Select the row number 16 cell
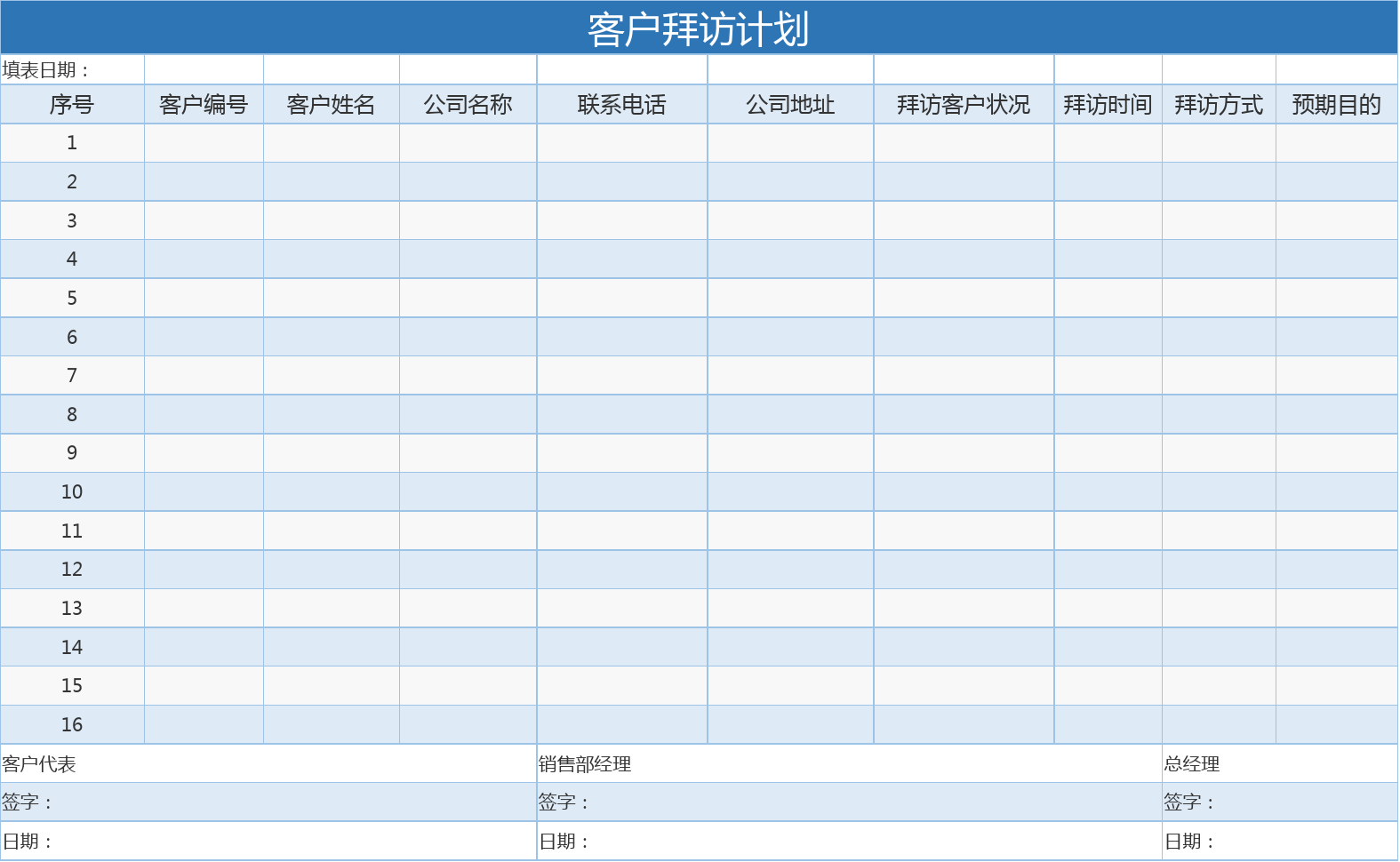 coord(72,724)
